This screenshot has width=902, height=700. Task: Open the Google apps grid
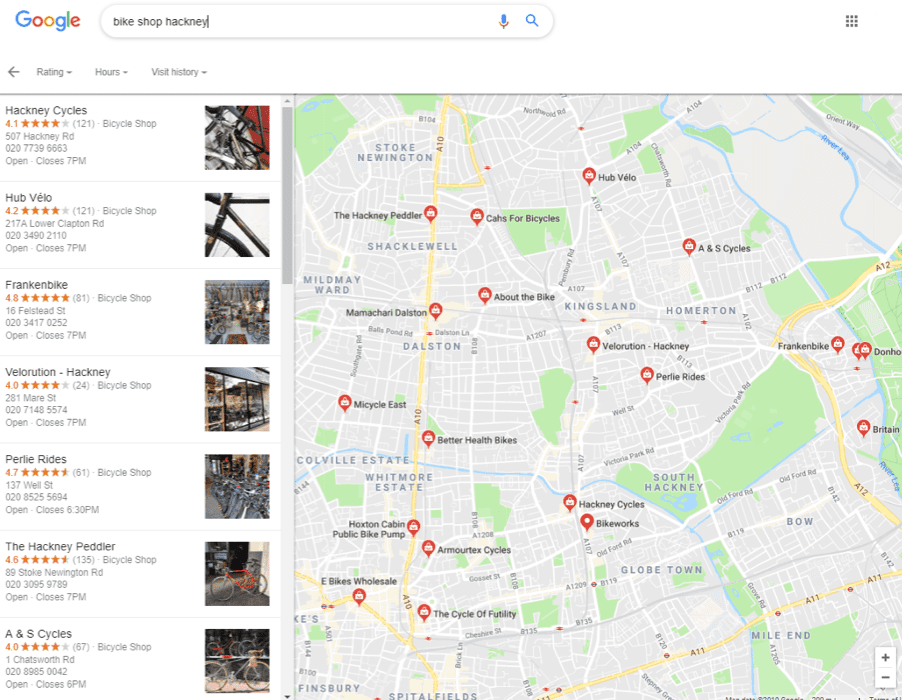point(851,21)
